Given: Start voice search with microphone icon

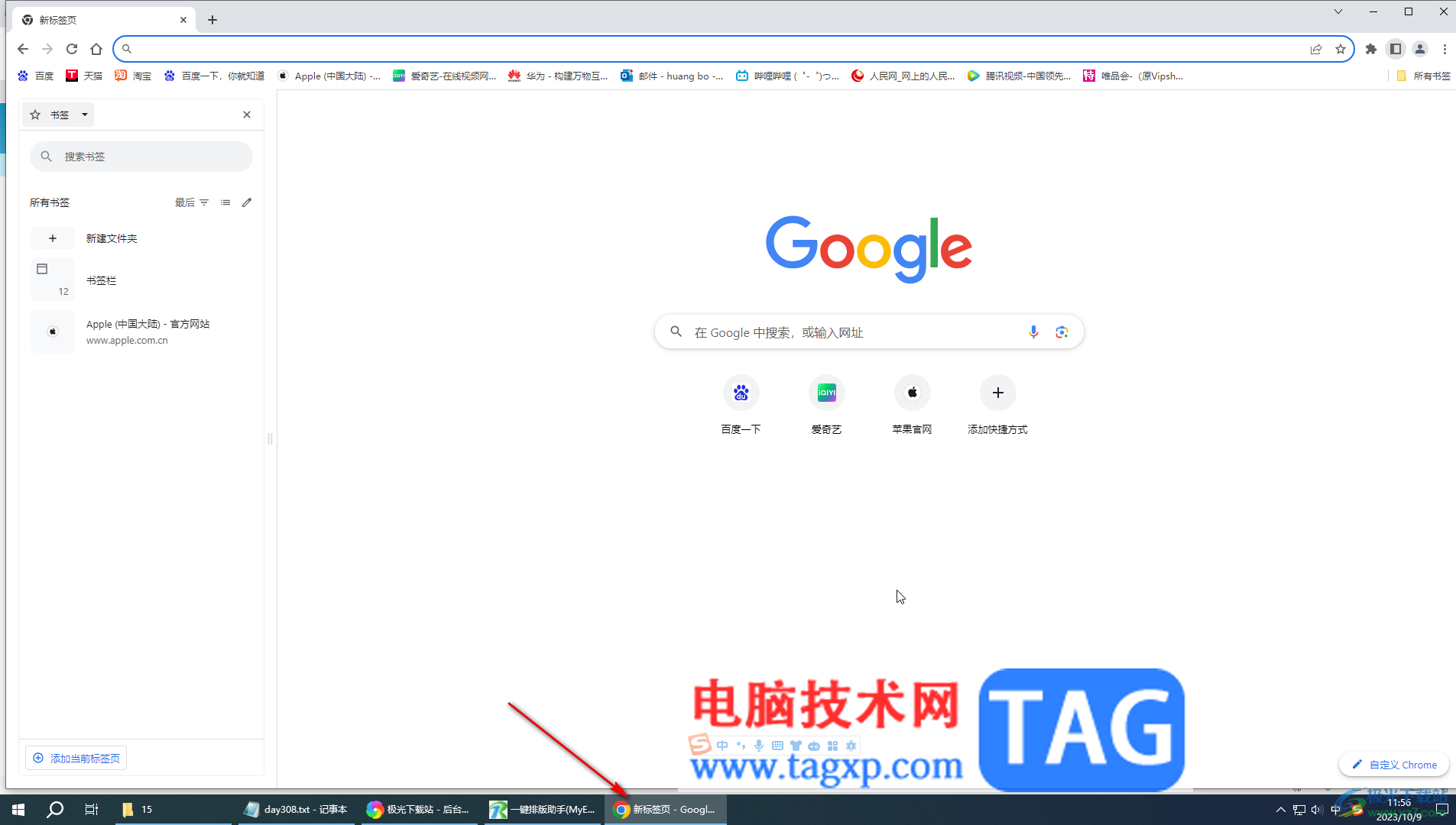Looking at the screenshot, I should click(x=1033, y=332).
